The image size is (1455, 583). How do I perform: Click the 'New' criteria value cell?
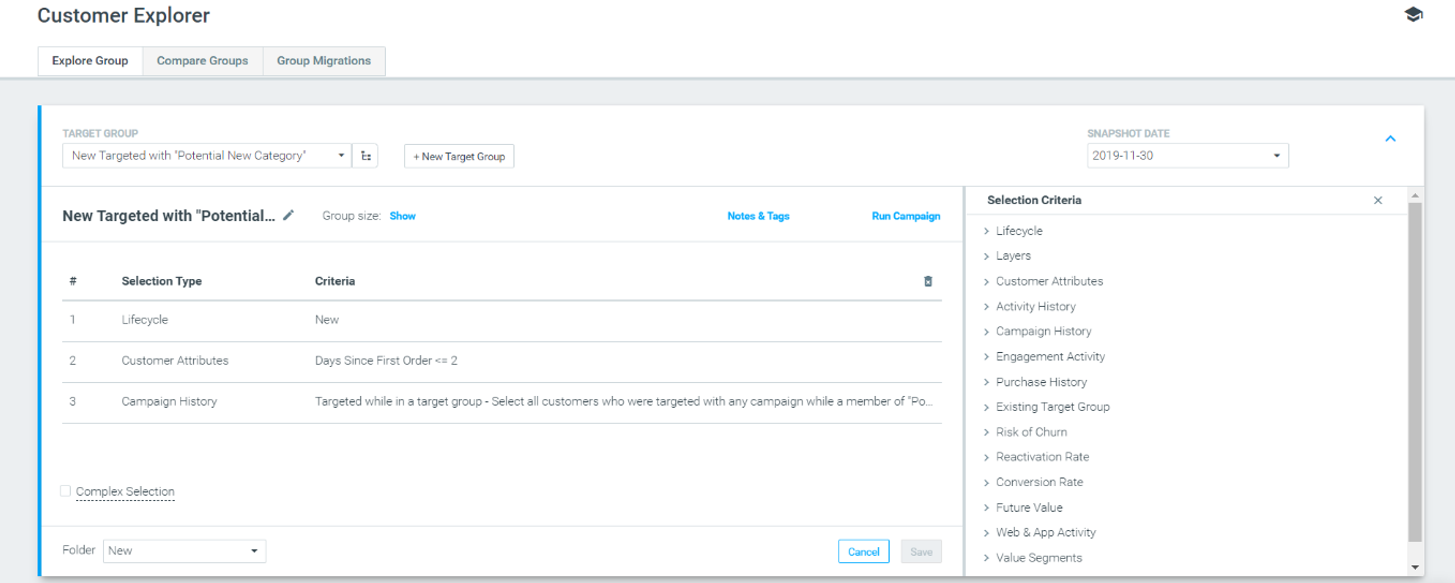(327, 320)
